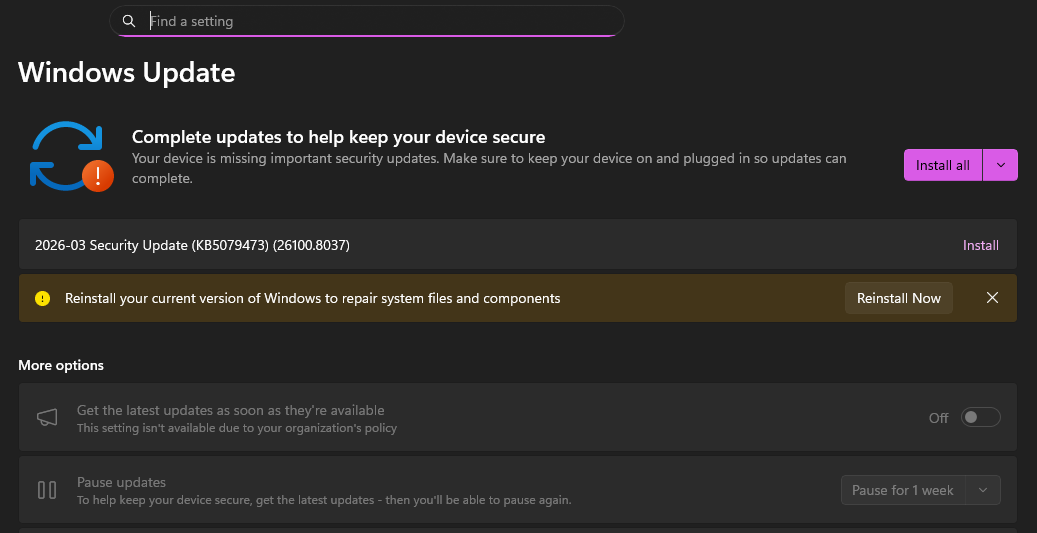Image resolution: width=1037 pixels, height=533 pixels.
Task: Toggle Get the latest updates switch
Action: [x=980, y=418]
